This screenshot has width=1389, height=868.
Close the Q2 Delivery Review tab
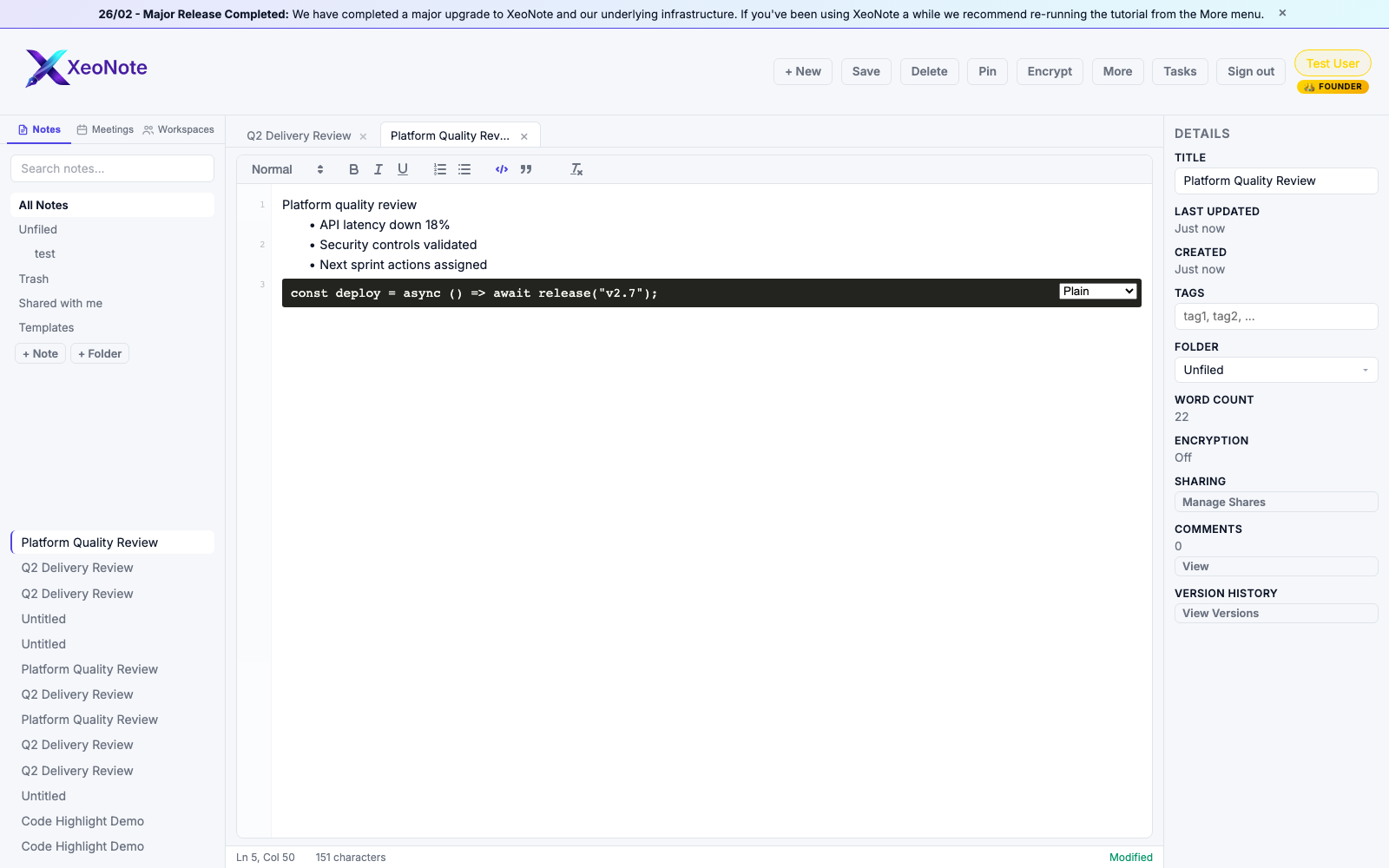point(362,135)
